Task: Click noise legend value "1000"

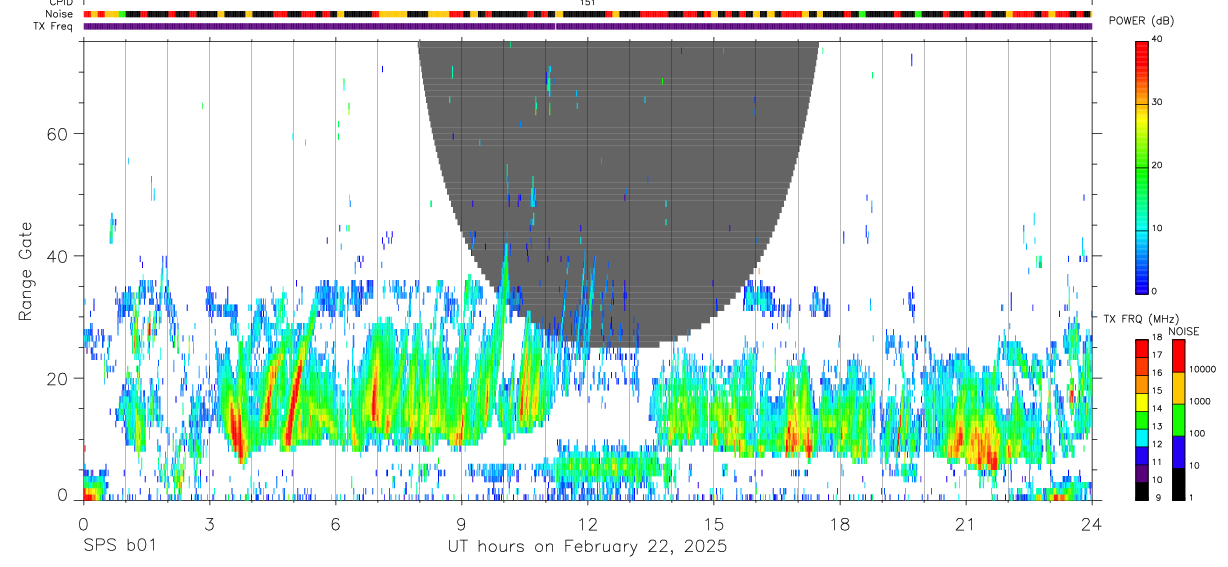Action: click(1200, 401)
